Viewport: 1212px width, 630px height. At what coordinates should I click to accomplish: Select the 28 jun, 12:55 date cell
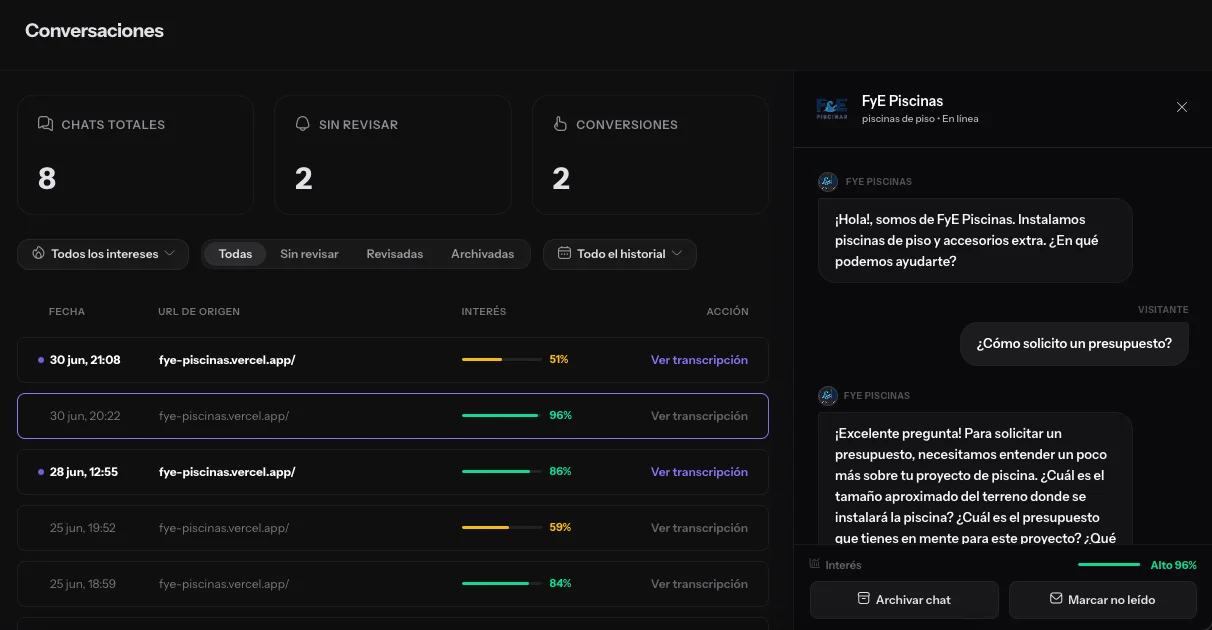click(x=84, y=472)
